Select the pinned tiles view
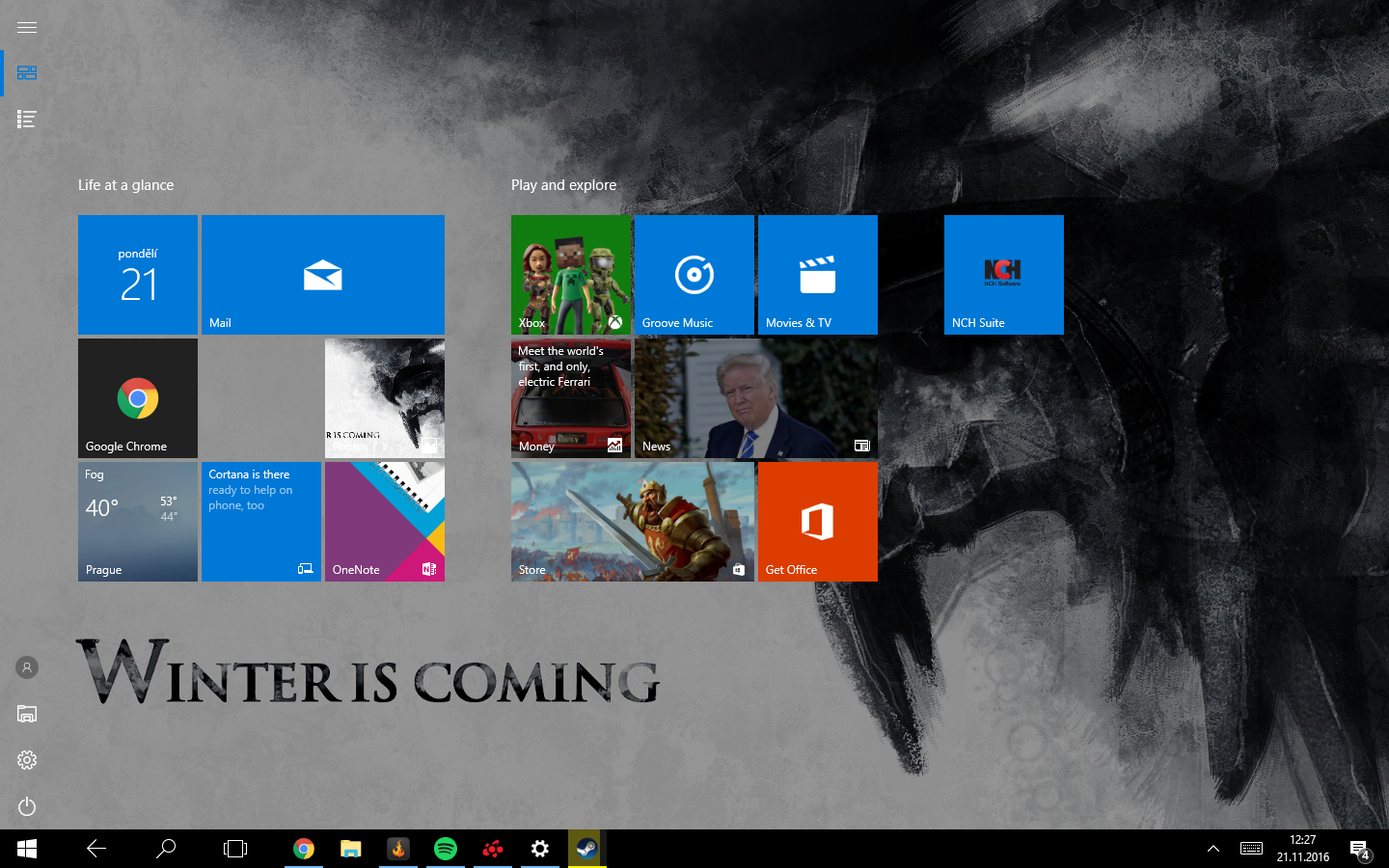Screen dimensions: 1389x868 pyautogui.click(x=27, y=73)
